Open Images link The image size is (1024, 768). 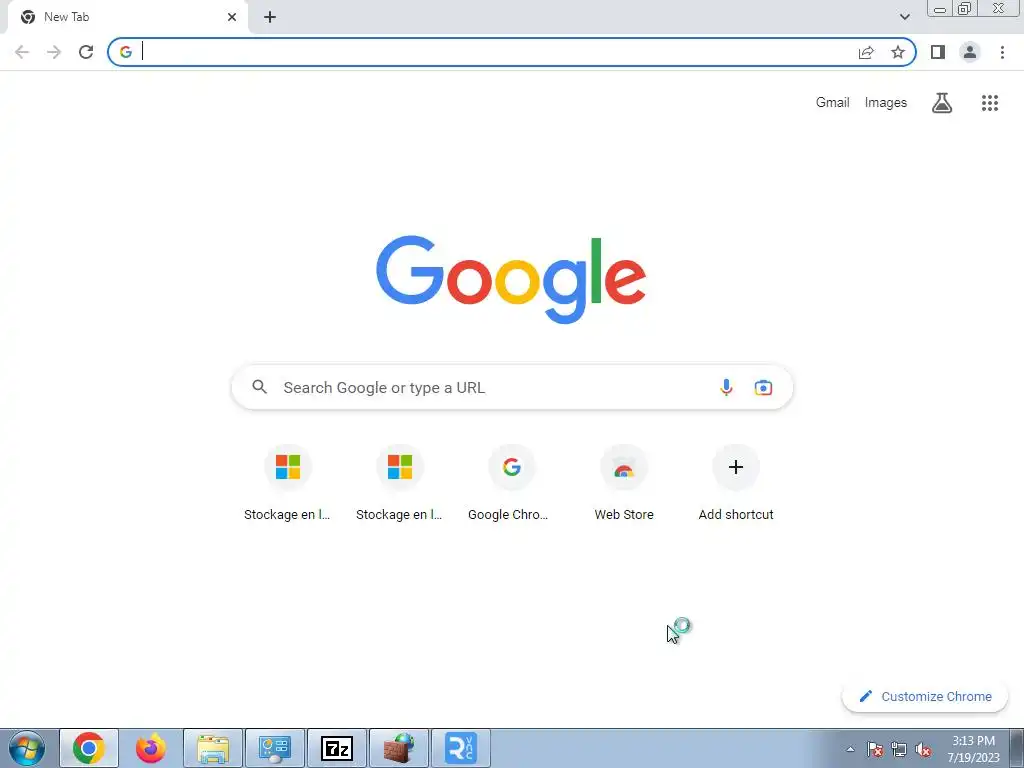(x=886, y=103)
